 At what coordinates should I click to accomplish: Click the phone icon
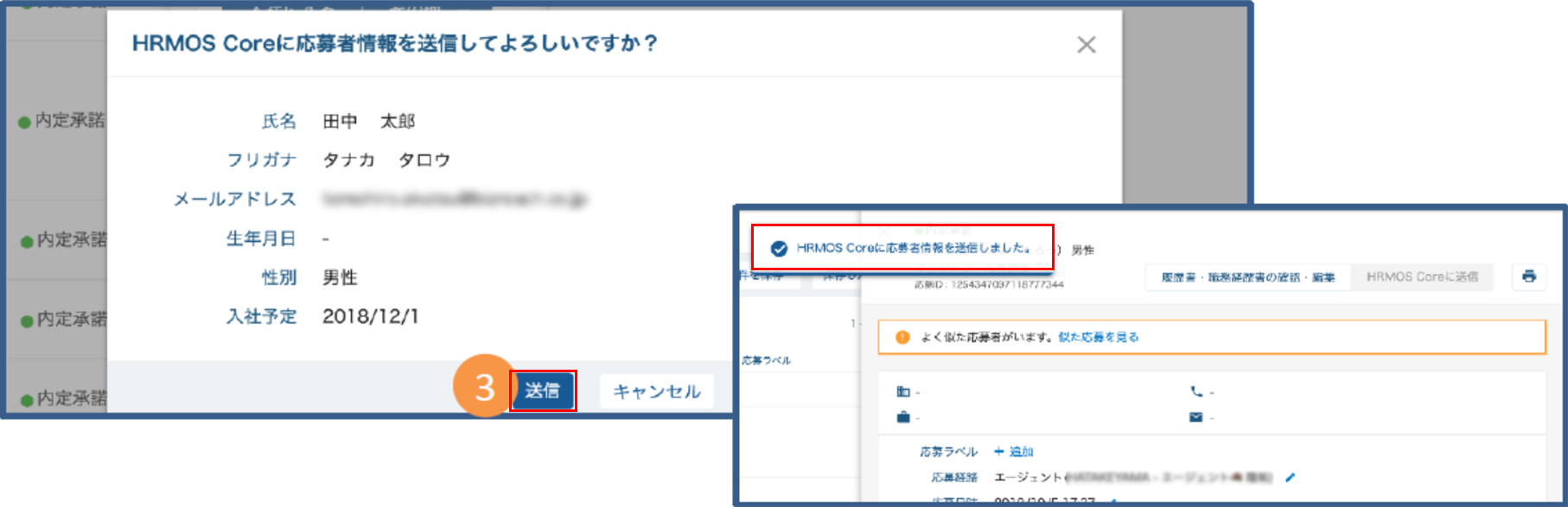tap(1195, 392)
